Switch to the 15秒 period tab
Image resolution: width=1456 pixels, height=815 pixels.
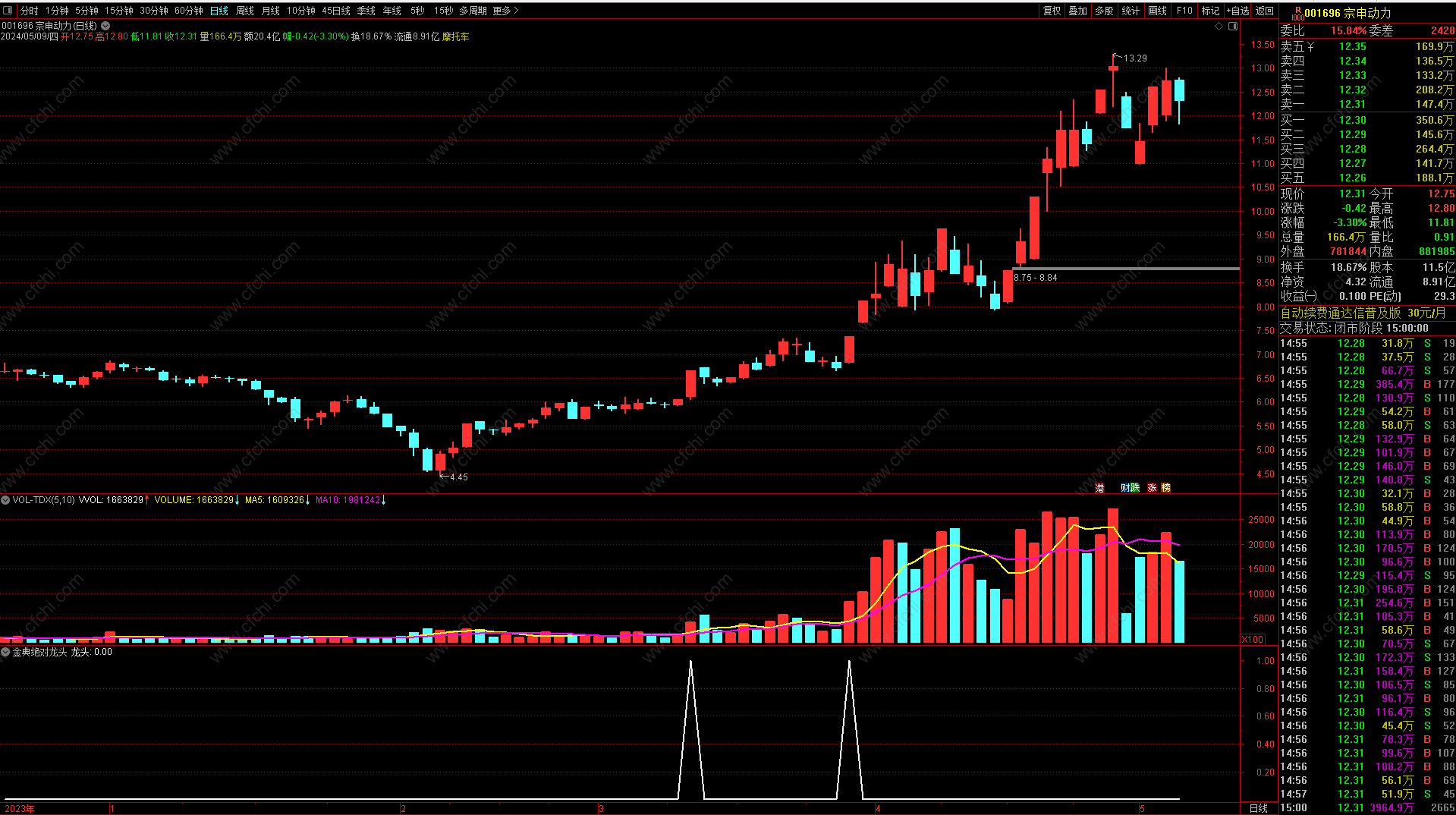[x=443, y=11]
